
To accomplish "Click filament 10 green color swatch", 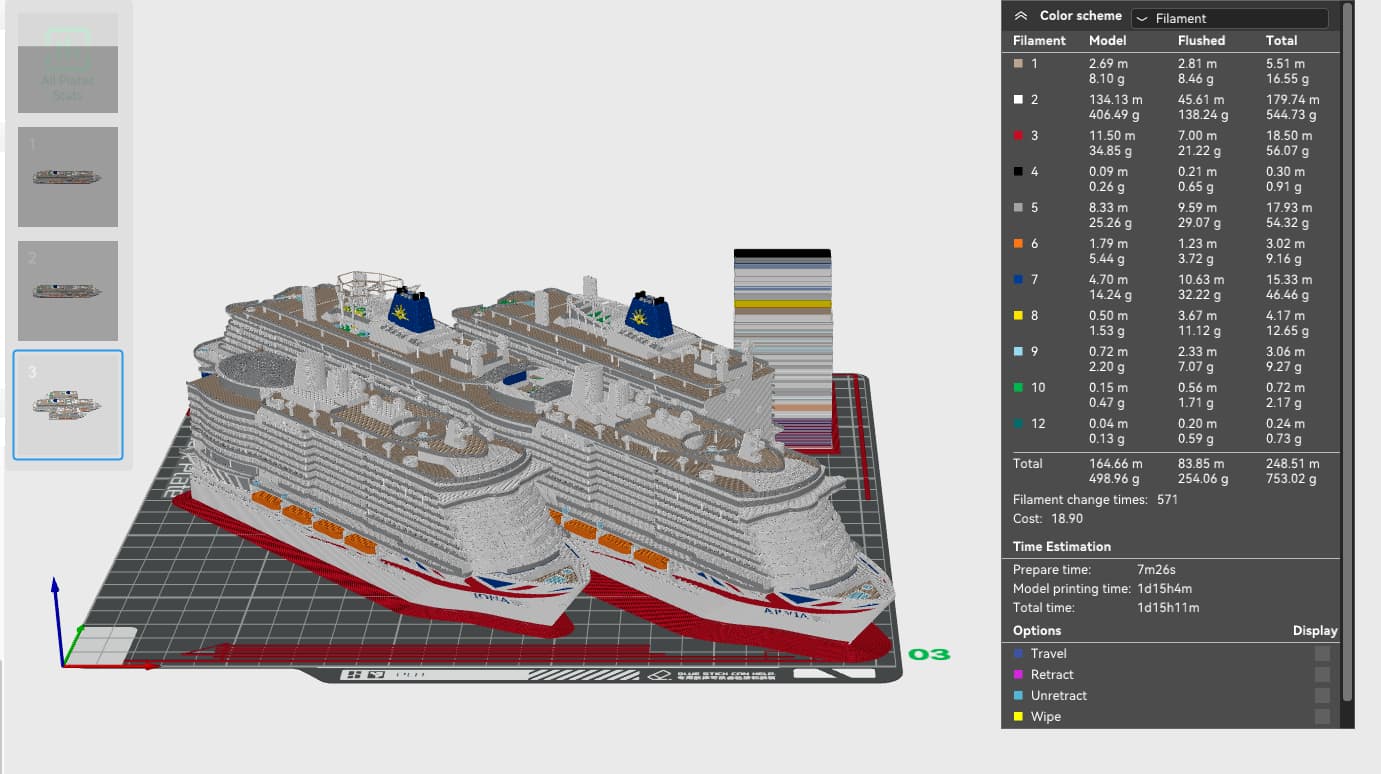I will point(1018,387).
